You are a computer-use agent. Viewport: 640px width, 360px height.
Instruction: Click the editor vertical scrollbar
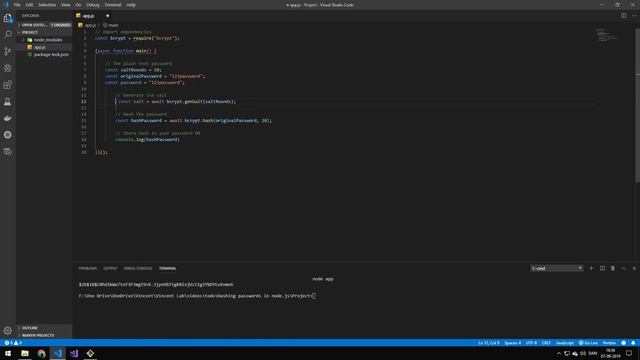click(x=637, y=106)
